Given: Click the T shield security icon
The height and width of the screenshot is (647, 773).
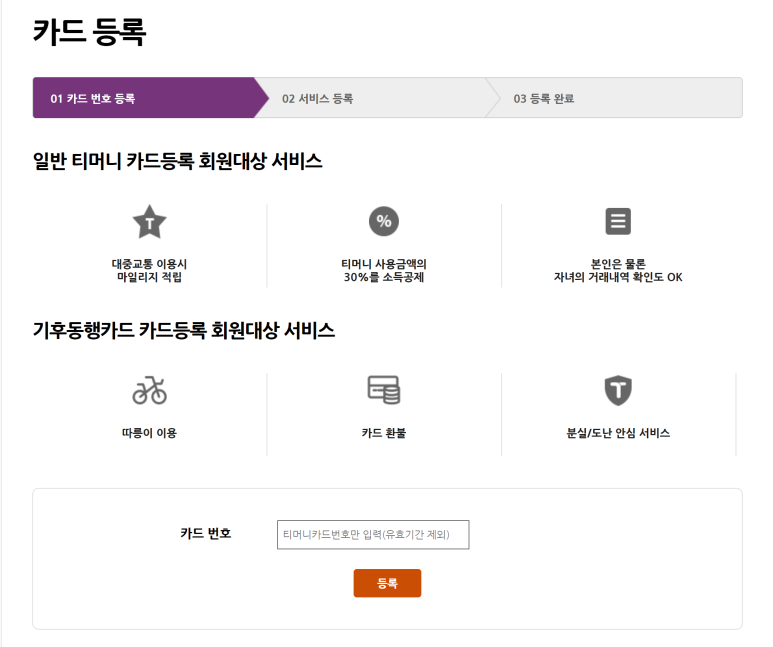Looking at the screenshot, I should 618,390.
